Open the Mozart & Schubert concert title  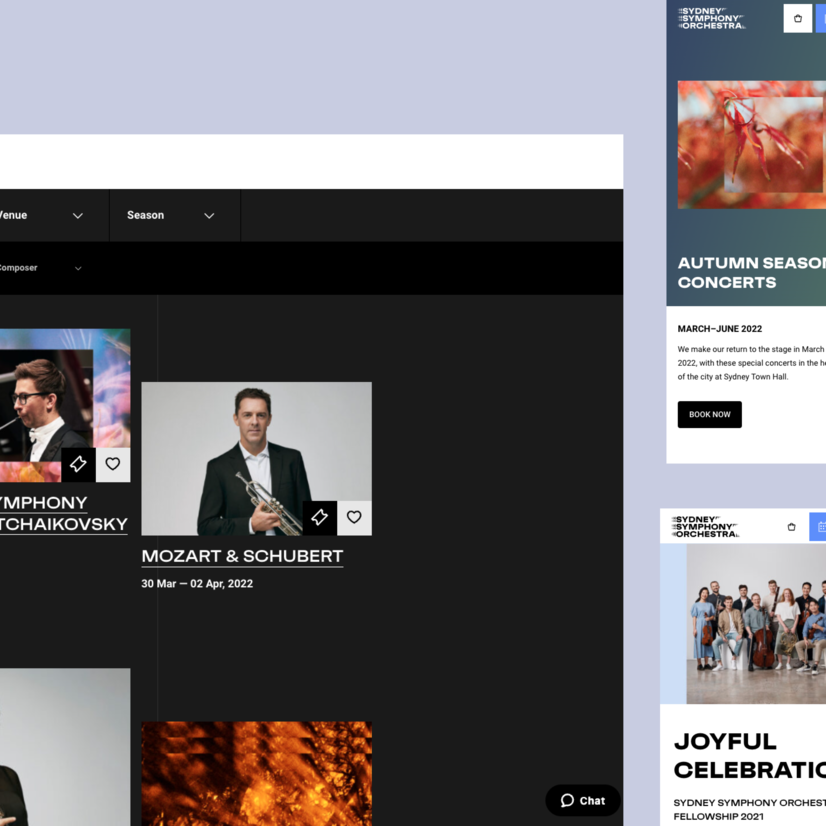[242, 556]
